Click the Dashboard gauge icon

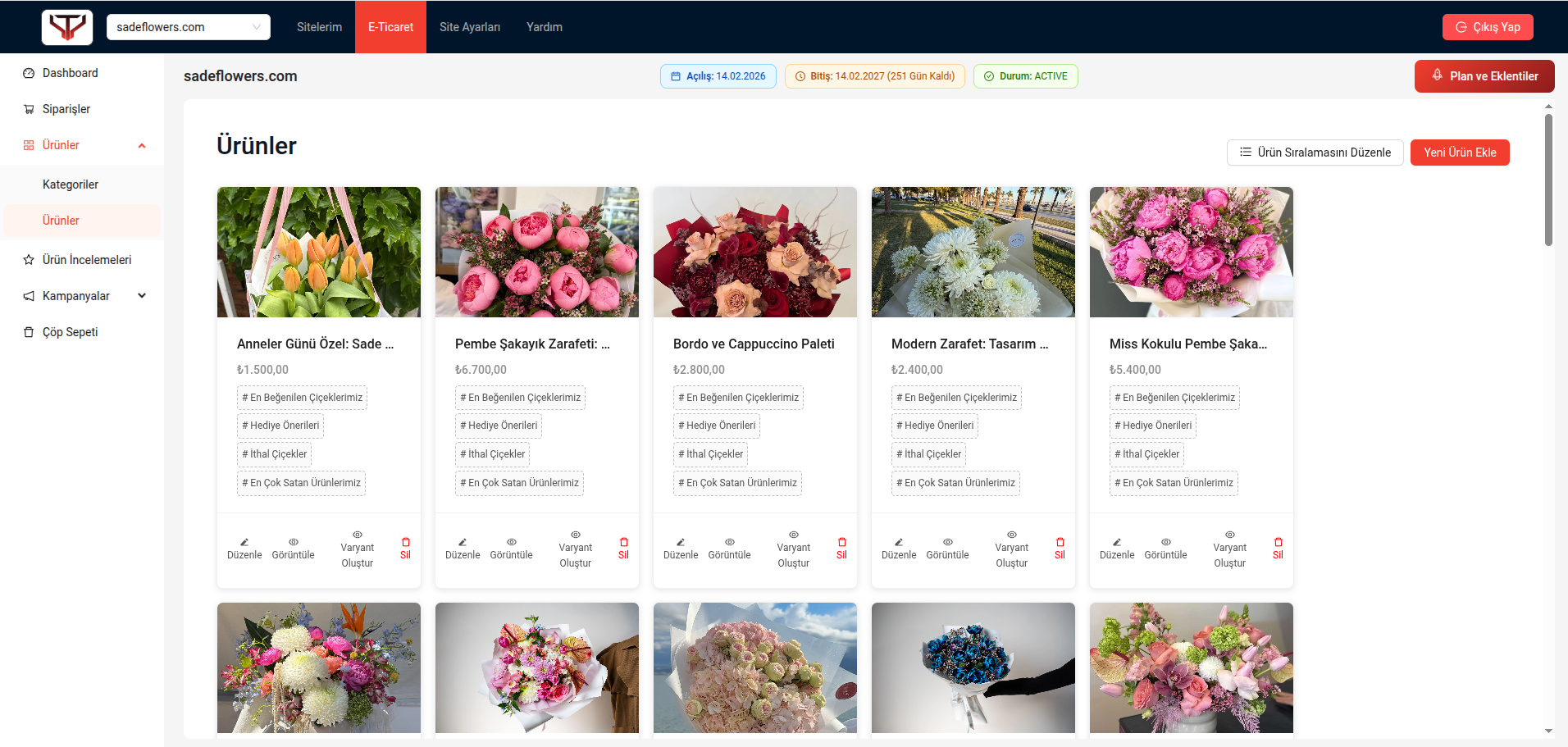coord(29,73)
